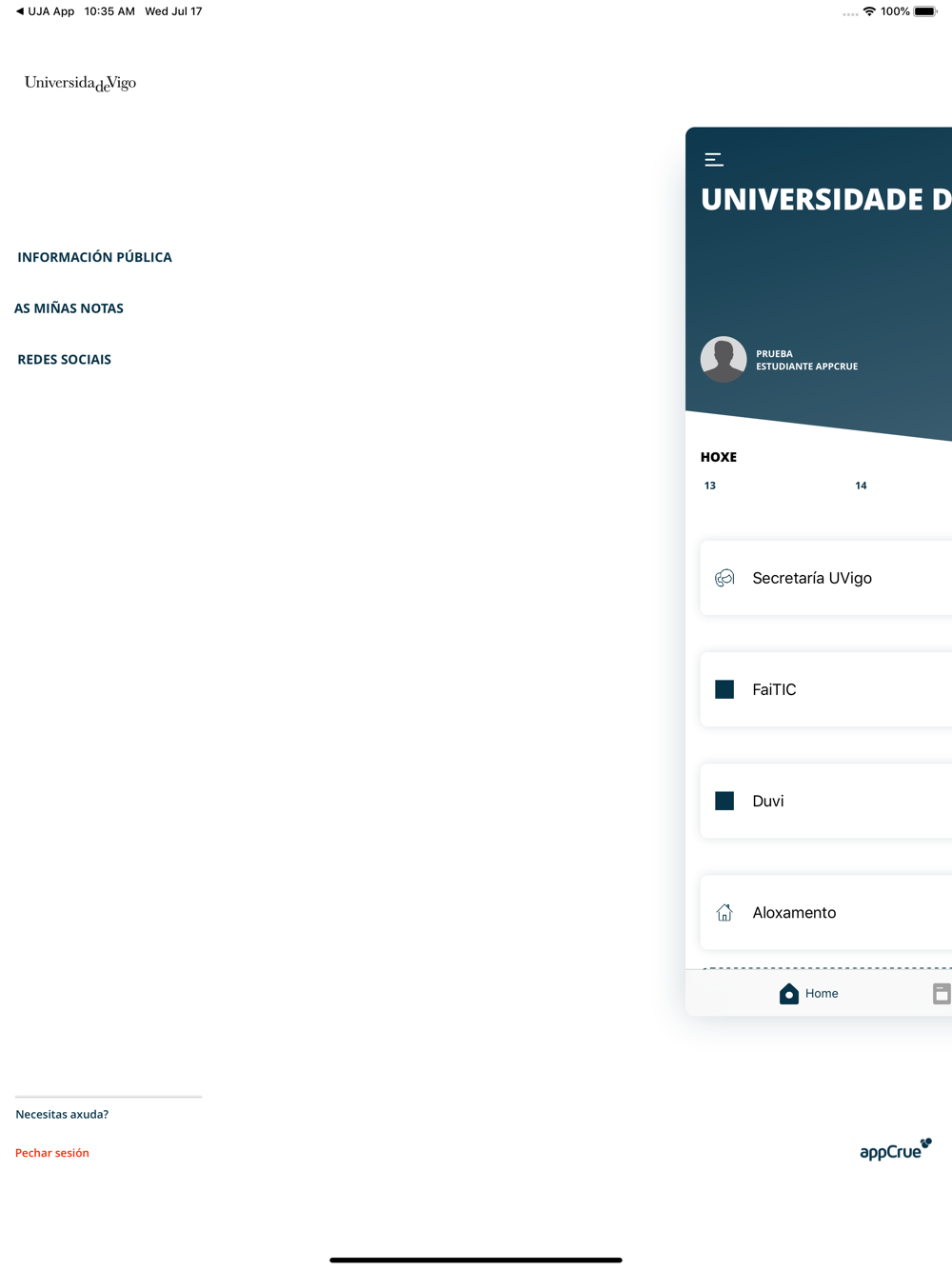Tap the gray tab icon beside Home
Viewport: 952px width, 1270px height.
[942, 994]
